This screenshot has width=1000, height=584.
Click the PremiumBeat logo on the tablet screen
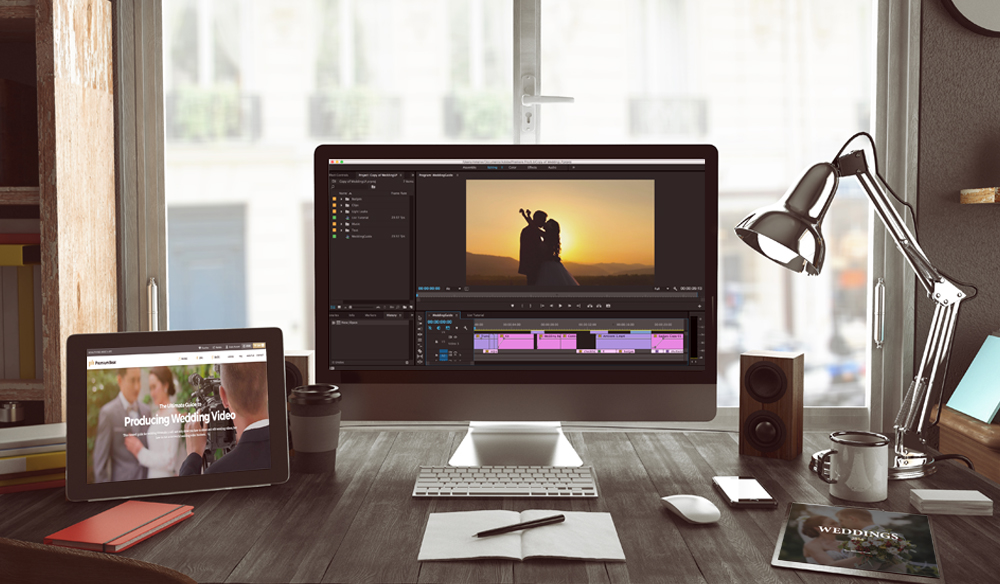100,363
